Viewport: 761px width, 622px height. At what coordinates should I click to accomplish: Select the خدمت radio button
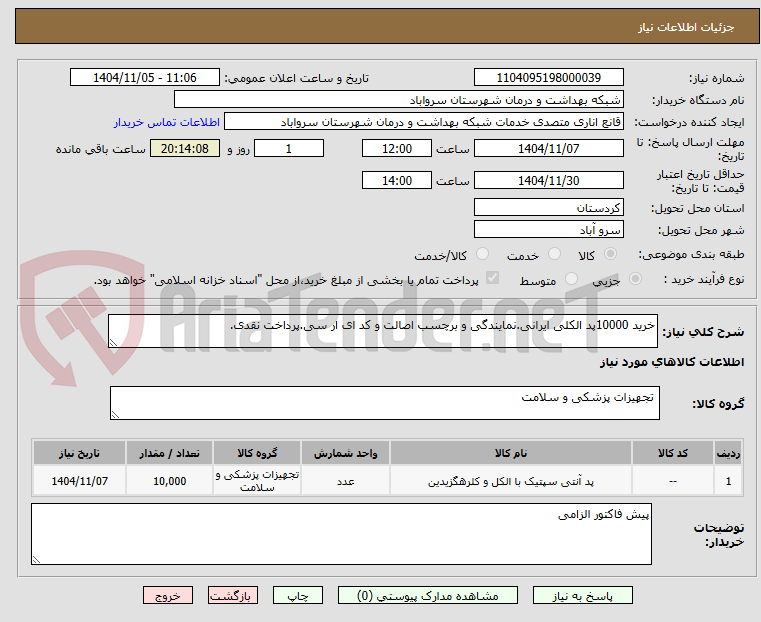pos(554,254)
